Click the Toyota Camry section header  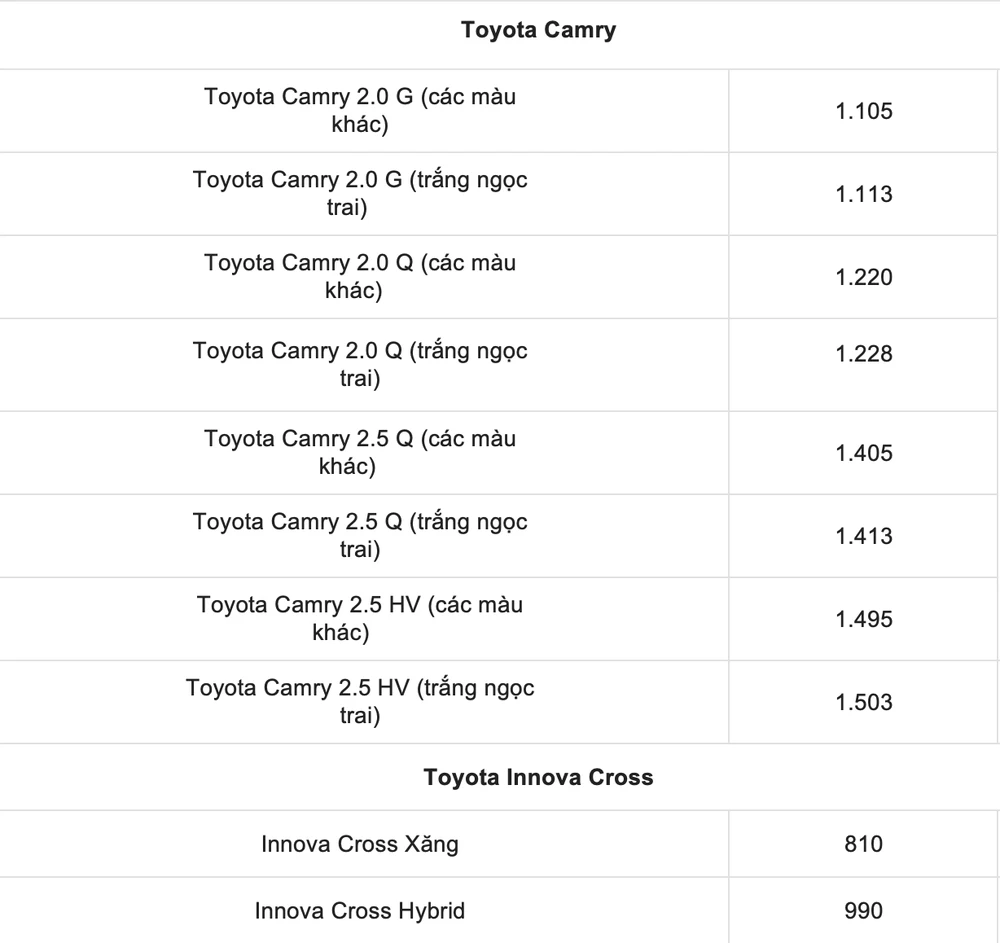click(x=538, y=30)
